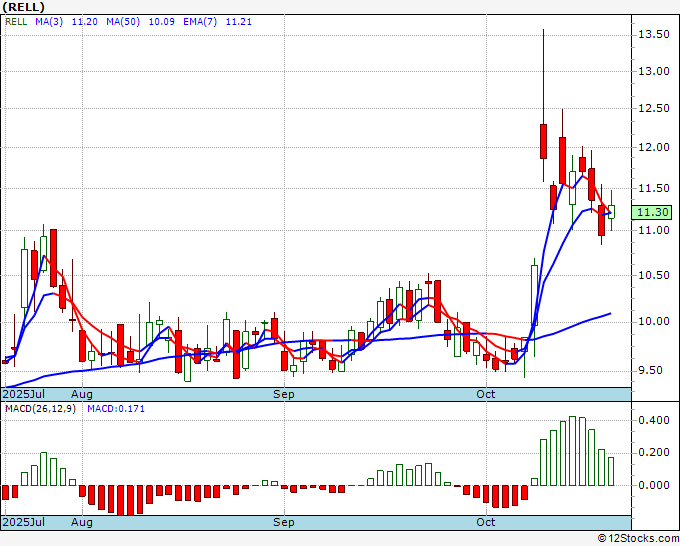This screenshot has height=546, width=680.
Task: Click the latest green candlestick beside 11.30
Action: [611, 212]
